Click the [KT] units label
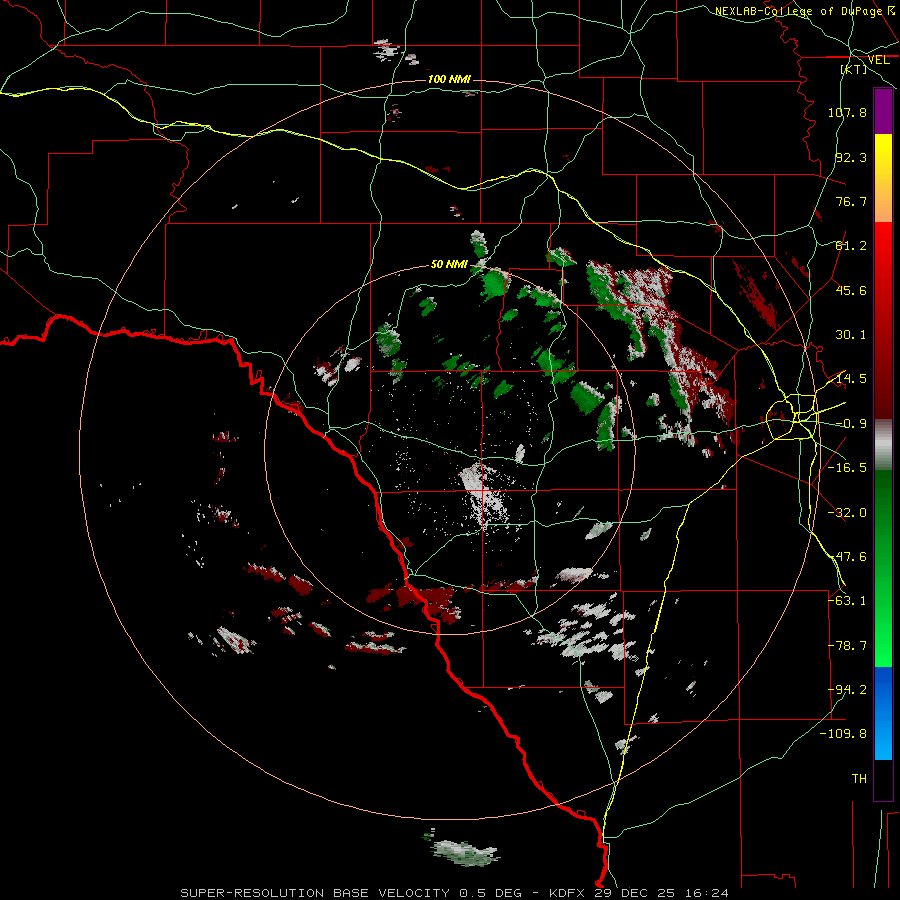The width and height of the screenshot is (900, 900). [x=854, y=69]
